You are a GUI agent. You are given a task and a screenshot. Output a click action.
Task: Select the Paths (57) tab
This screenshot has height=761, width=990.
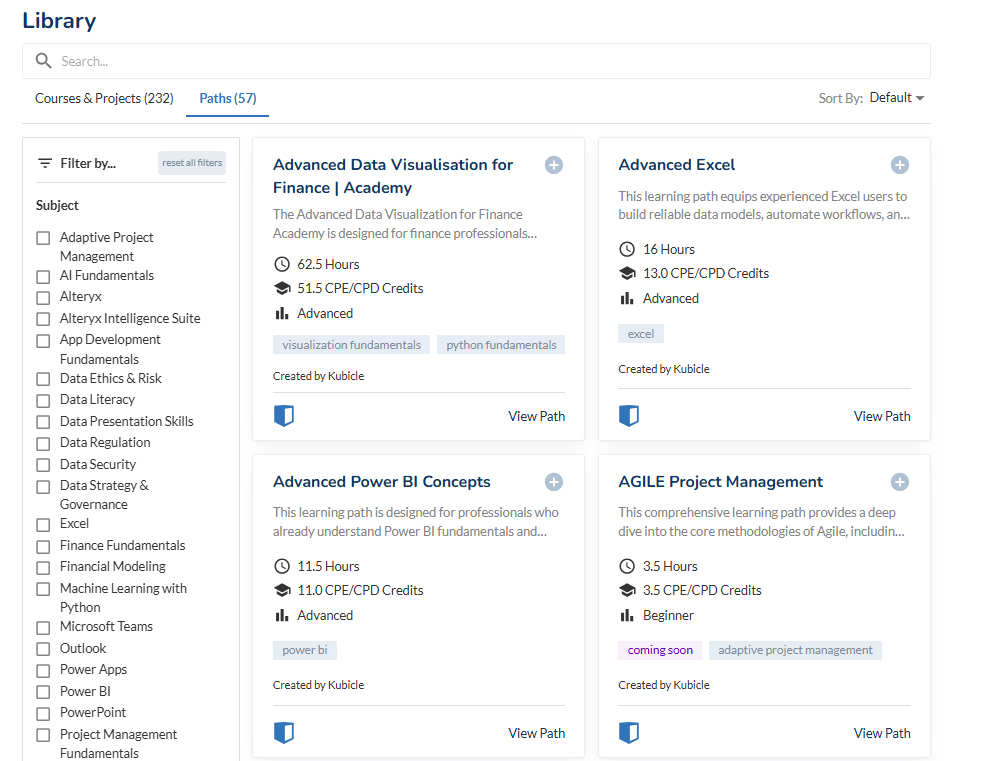point(227,98)
